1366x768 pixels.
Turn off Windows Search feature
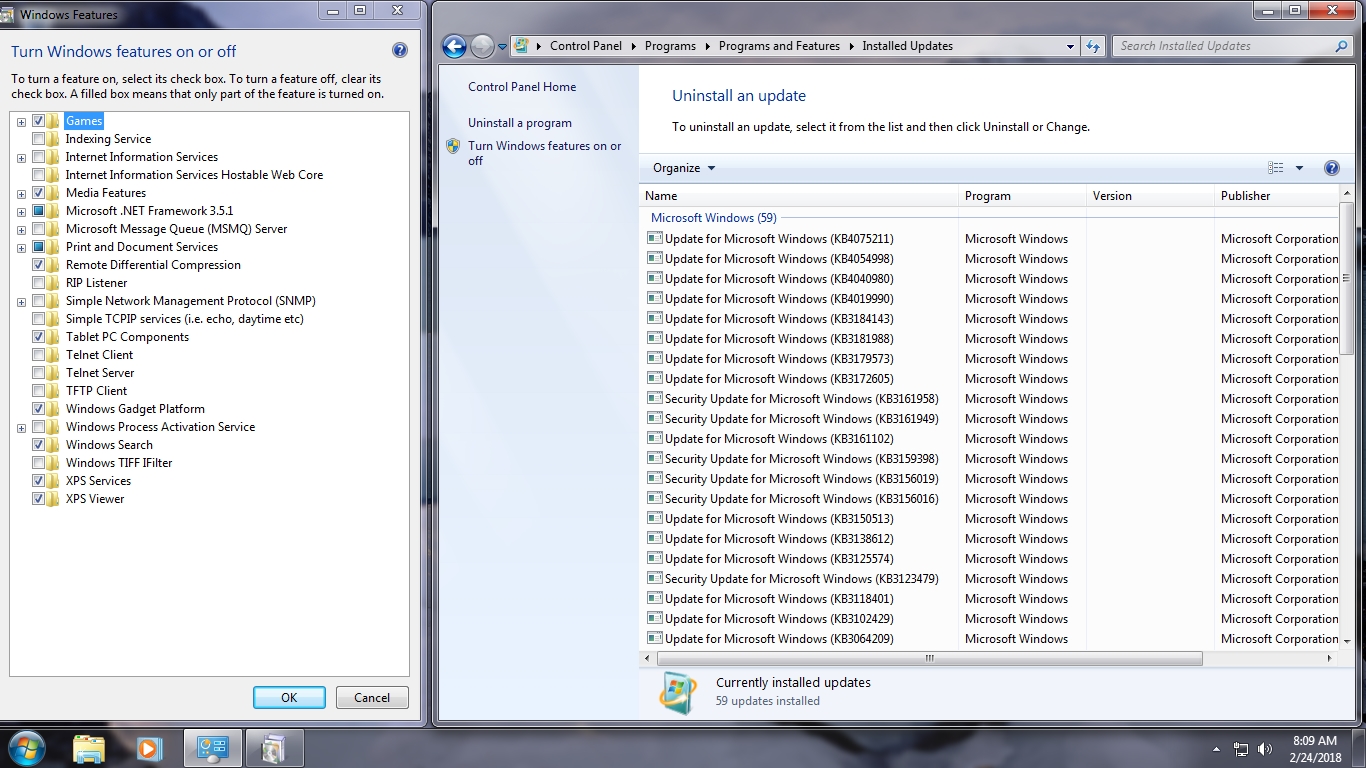[x=39, y=445]
